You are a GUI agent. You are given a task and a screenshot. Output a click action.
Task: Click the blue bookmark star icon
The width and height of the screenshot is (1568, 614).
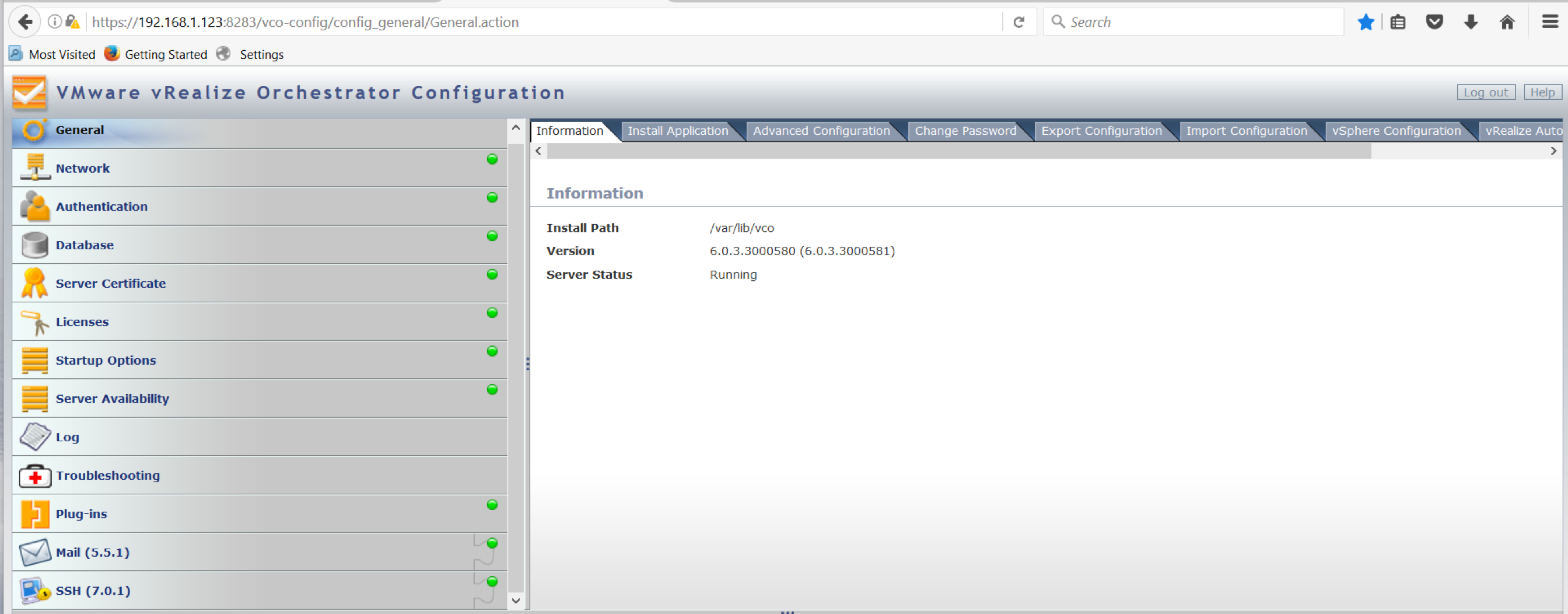click(x=1366, y=23)
